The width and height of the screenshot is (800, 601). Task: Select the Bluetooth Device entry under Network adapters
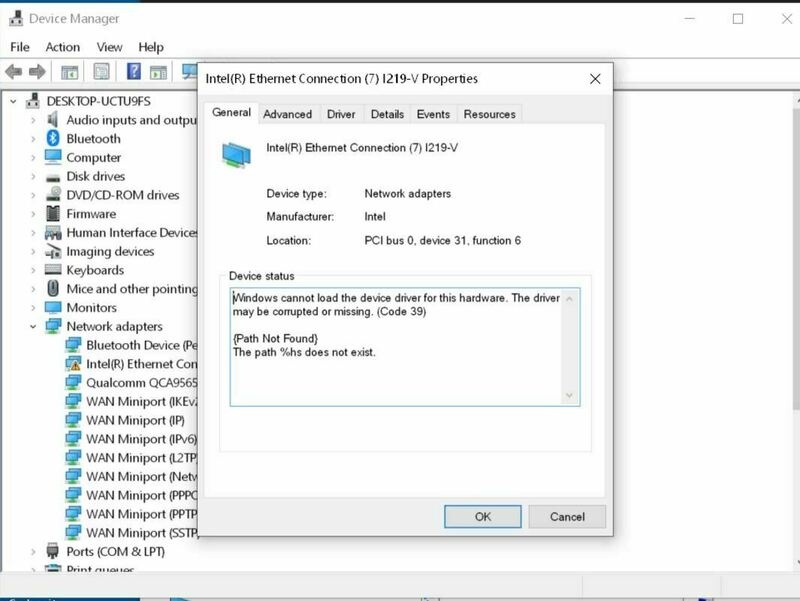pyautogui.click(x=74, y=345)
